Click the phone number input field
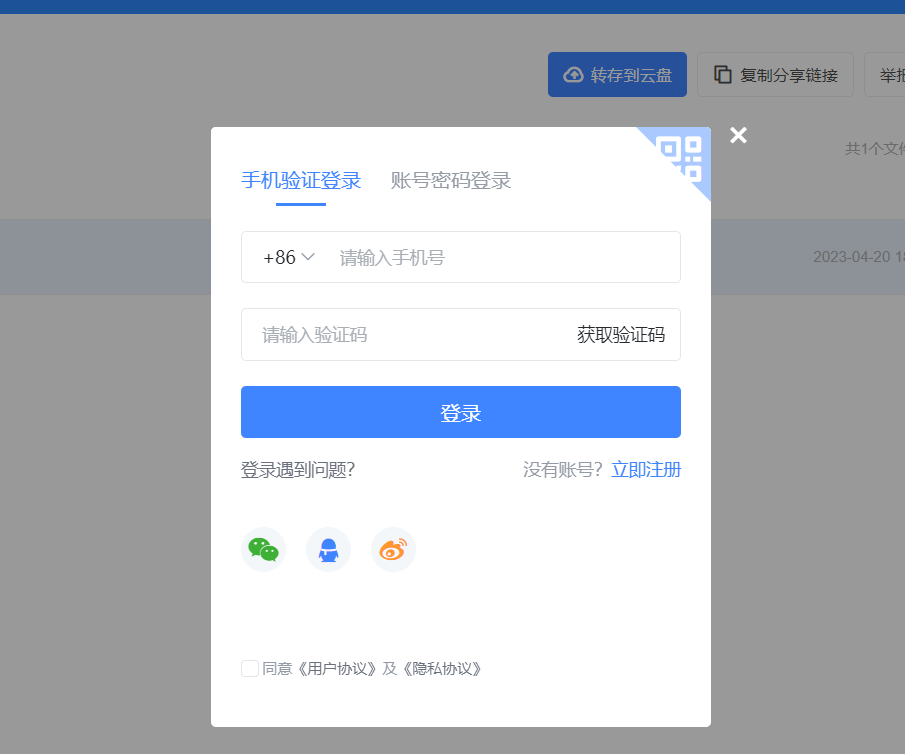 480,257
